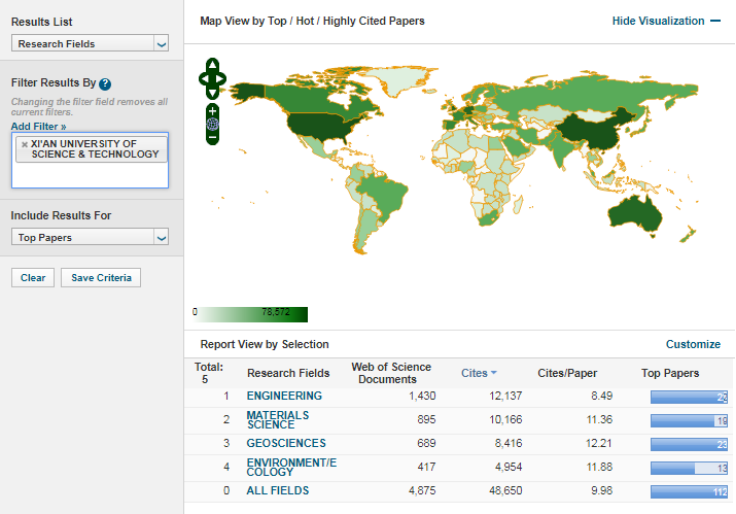The width and height of the screenshot is (736, 514).
Task: Remove Xi'an University filter tag
Action: pyautogui.click(x=25, y=144)
